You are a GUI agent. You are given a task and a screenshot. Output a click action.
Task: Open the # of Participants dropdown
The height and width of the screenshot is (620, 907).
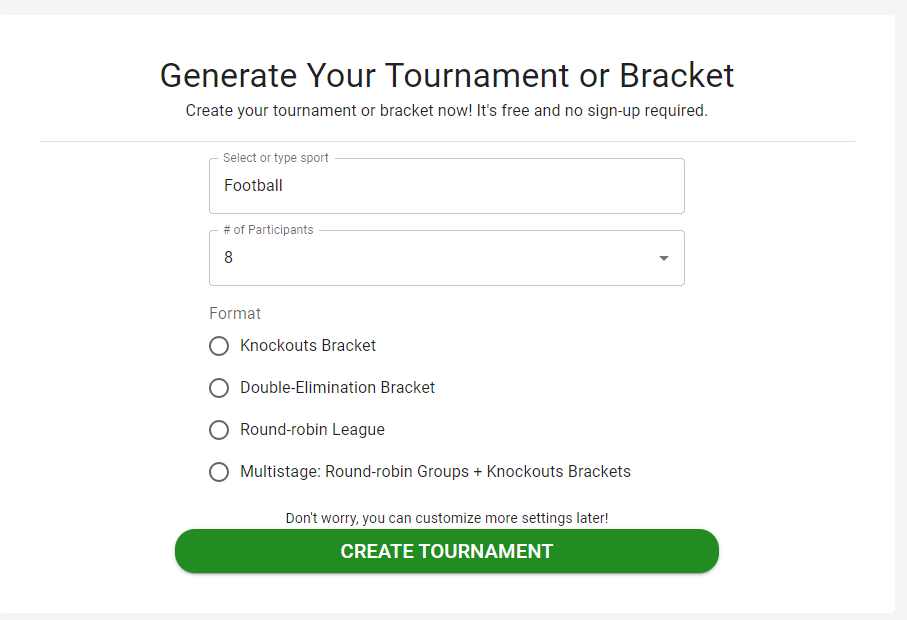point(446,258)
